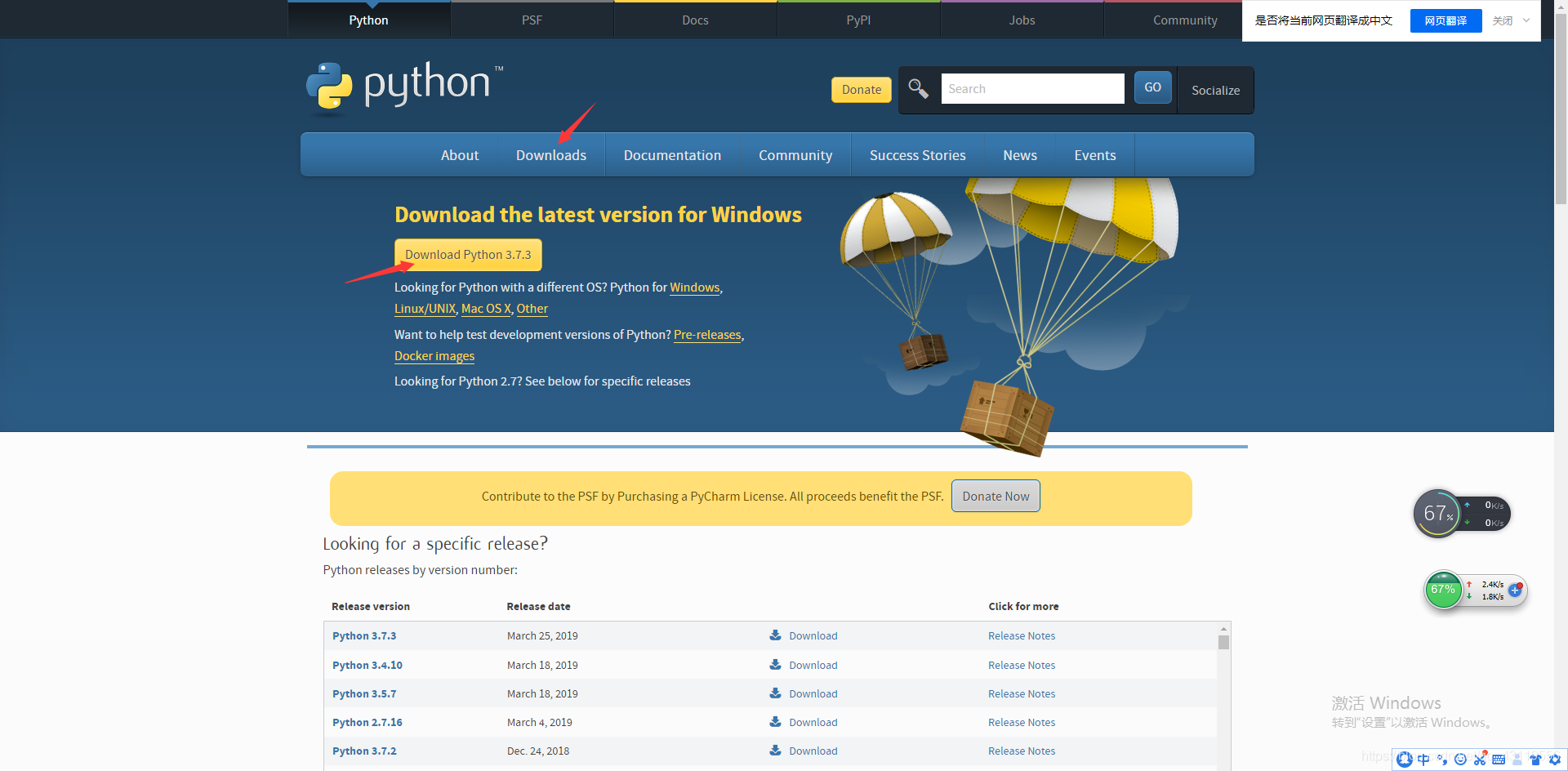
Task: Open the IME emoji smiley icon
Action: point(1461,760)
